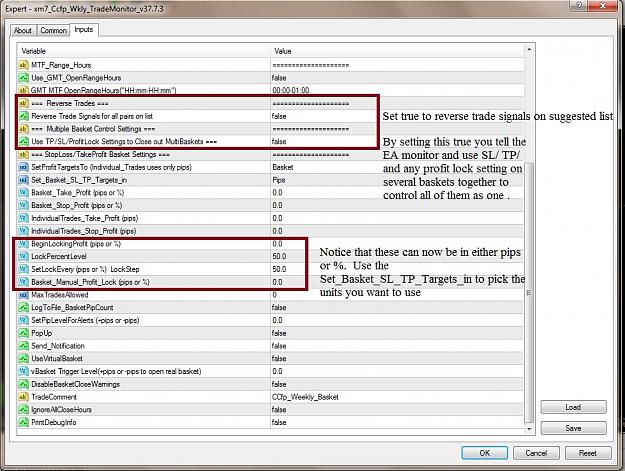625x471 pixels.
Task: Select the Inputs tab
Action: 84,29
